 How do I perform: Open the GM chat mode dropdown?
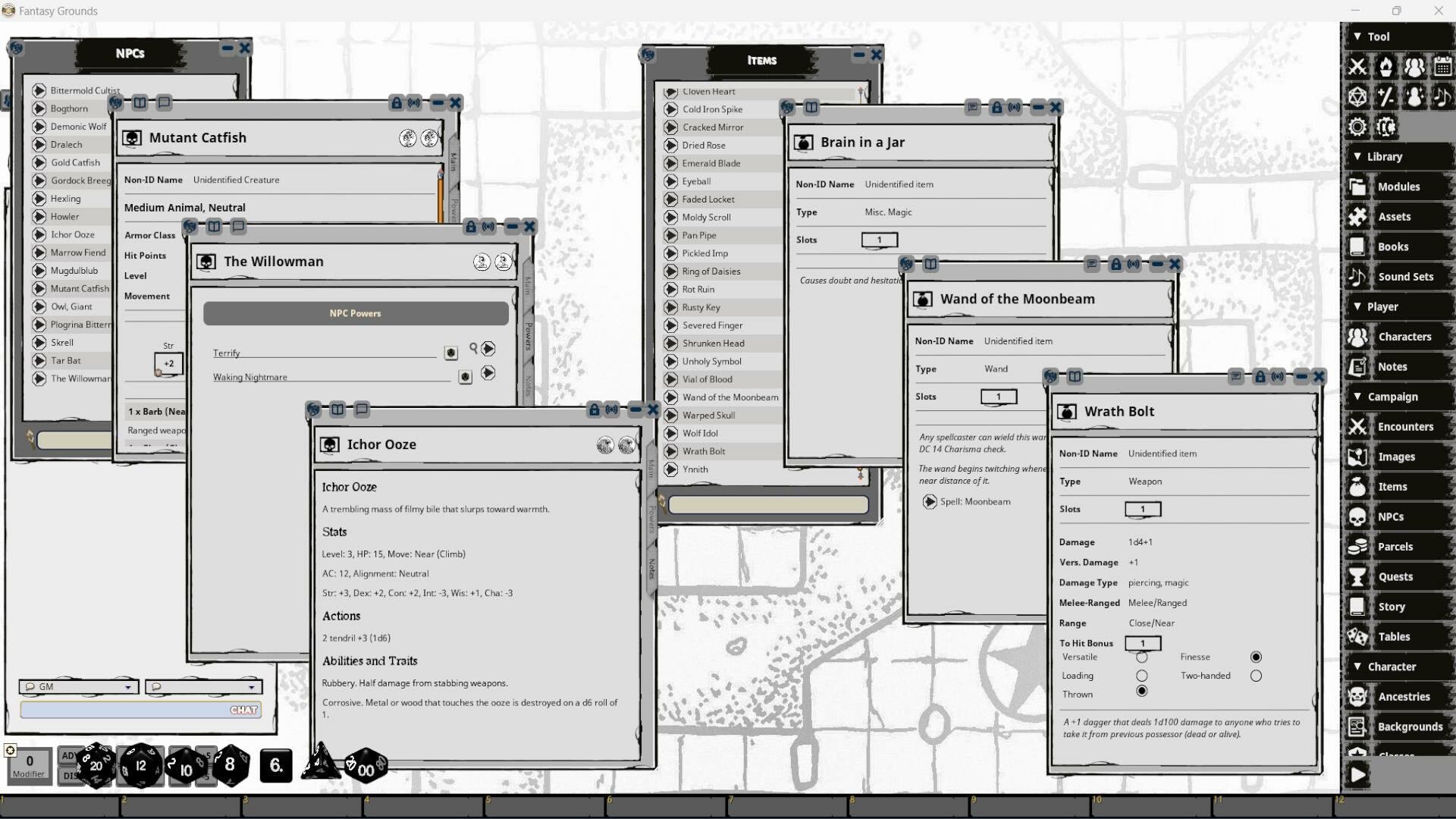(x=127, y=687)
